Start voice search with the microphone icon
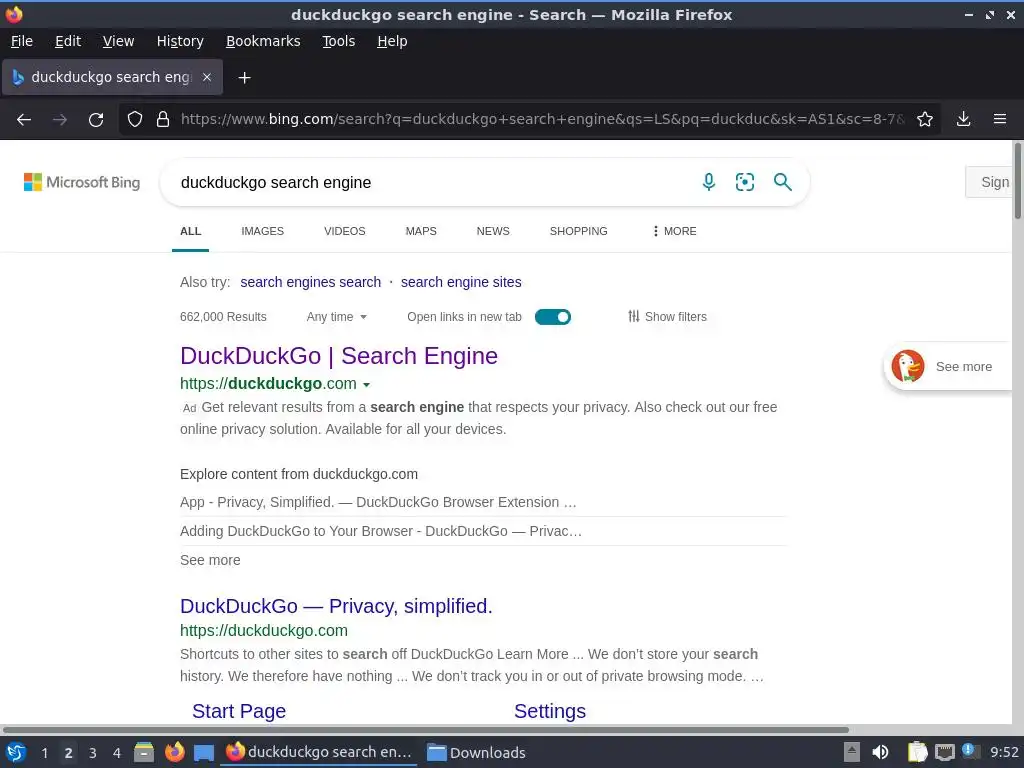Image resolution: width=1024 pixels, height=768 pixels. tap(709, 182)
